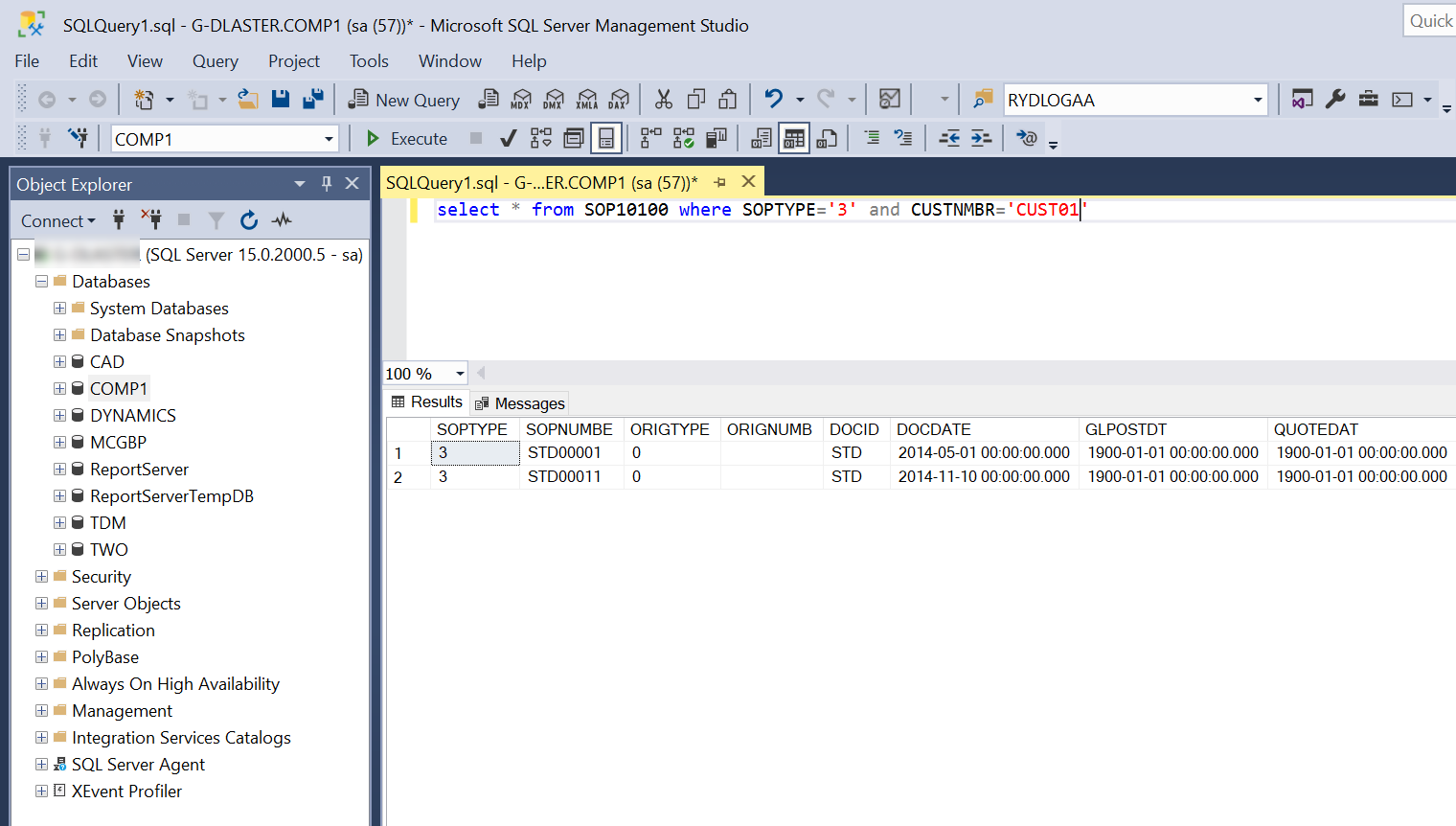Toggle Include Actual Execution Plan
The width and height of the screenshot is (1456, 826).
(651, 139)
